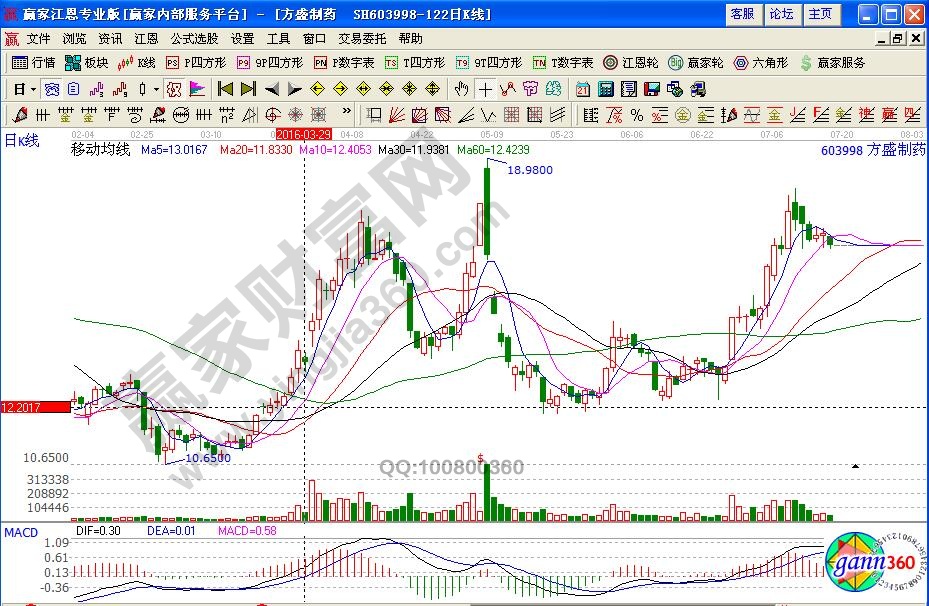Open the candlestick style dropdown arrow
The width and height of the screenshot is (929, 606).
[x=156, y=88]
